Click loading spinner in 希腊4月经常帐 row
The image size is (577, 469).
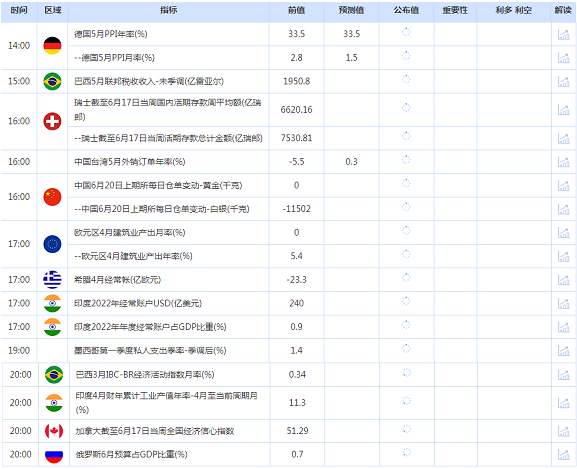tap(406, 277)
